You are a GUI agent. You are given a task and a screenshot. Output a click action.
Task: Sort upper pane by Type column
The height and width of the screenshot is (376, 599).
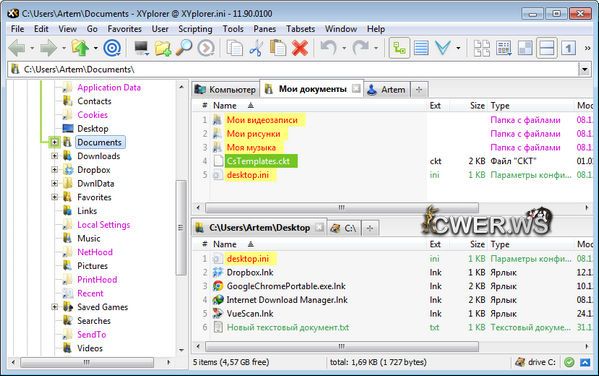[x=500, y=106]
